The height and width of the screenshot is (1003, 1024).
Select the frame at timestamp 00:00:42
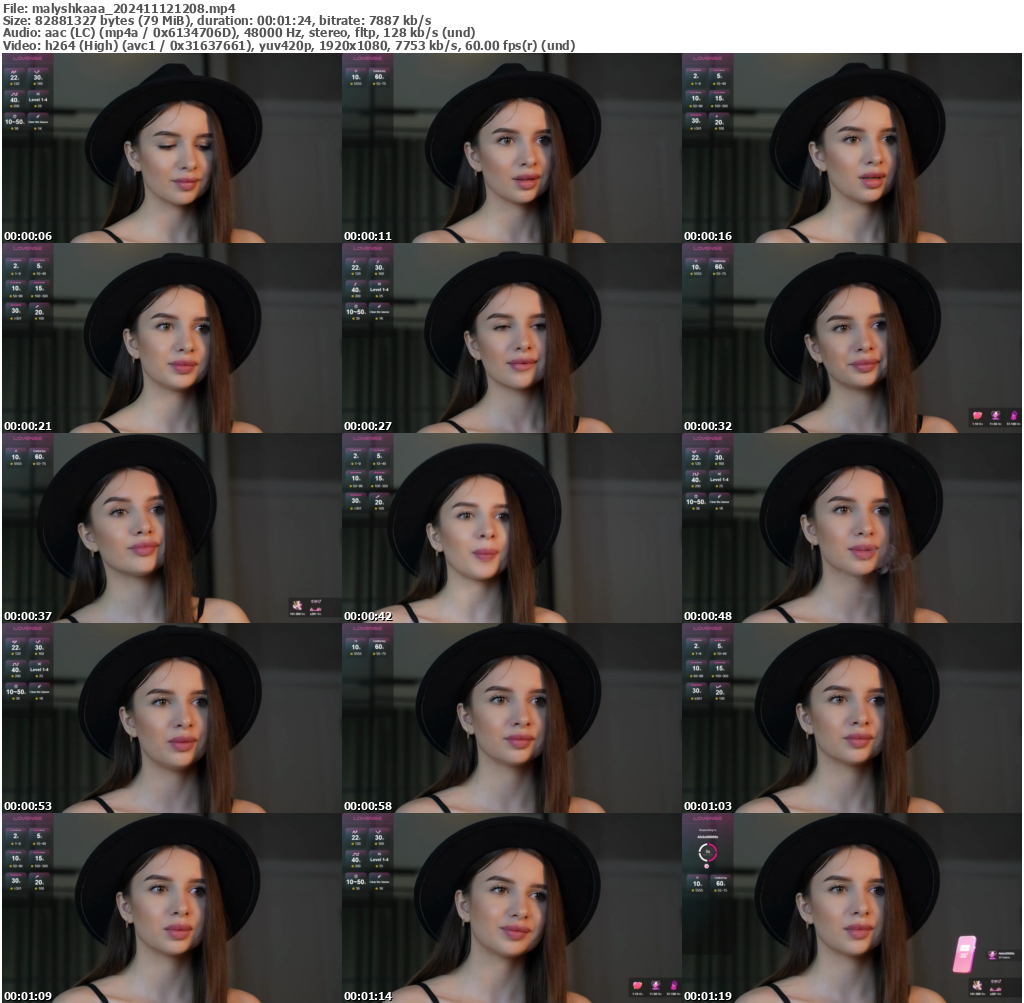[512, 528]
